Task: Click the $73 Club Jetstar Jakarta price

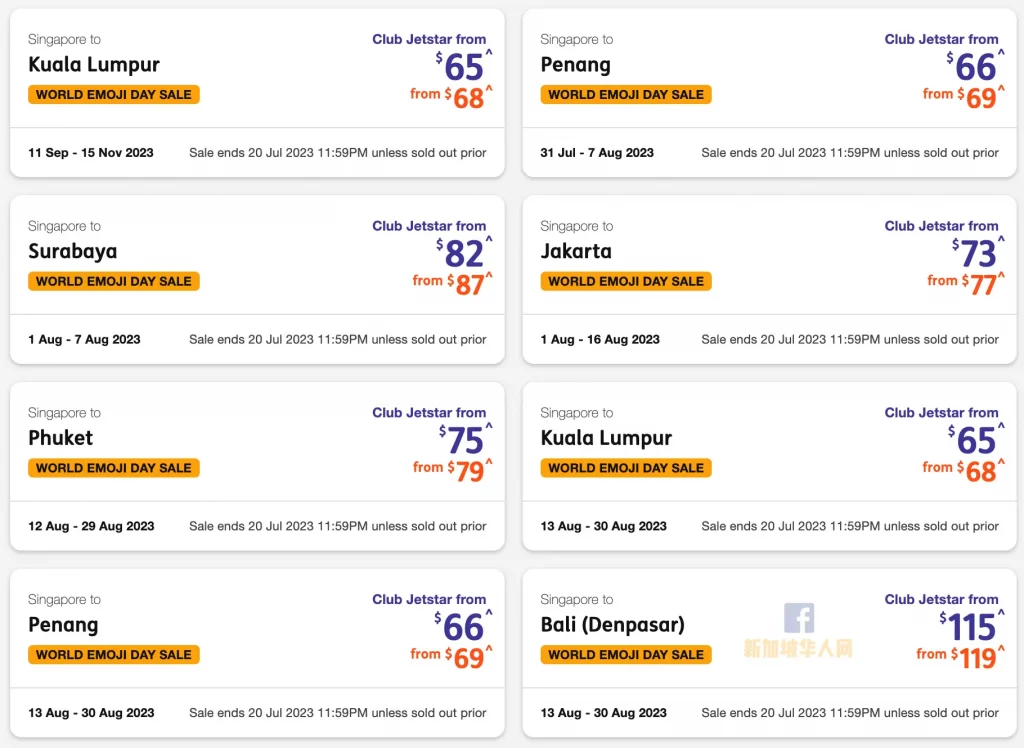Action: click(x=978, y=253)
